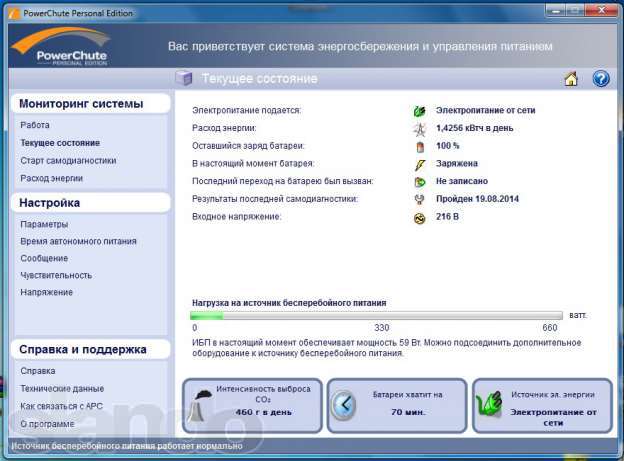Click the self-test results icon
This screenshot has height=461, width=624.
tap(420, 199)
